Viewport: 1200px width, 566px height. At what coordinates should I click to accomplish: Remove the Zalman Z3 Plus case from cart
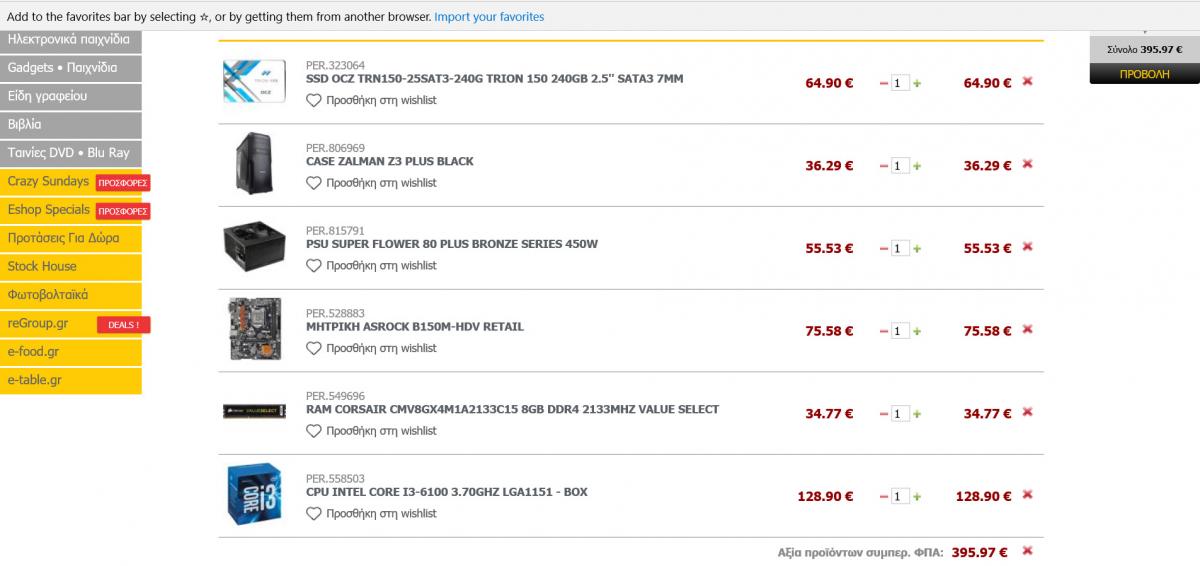click(1027, 165)
